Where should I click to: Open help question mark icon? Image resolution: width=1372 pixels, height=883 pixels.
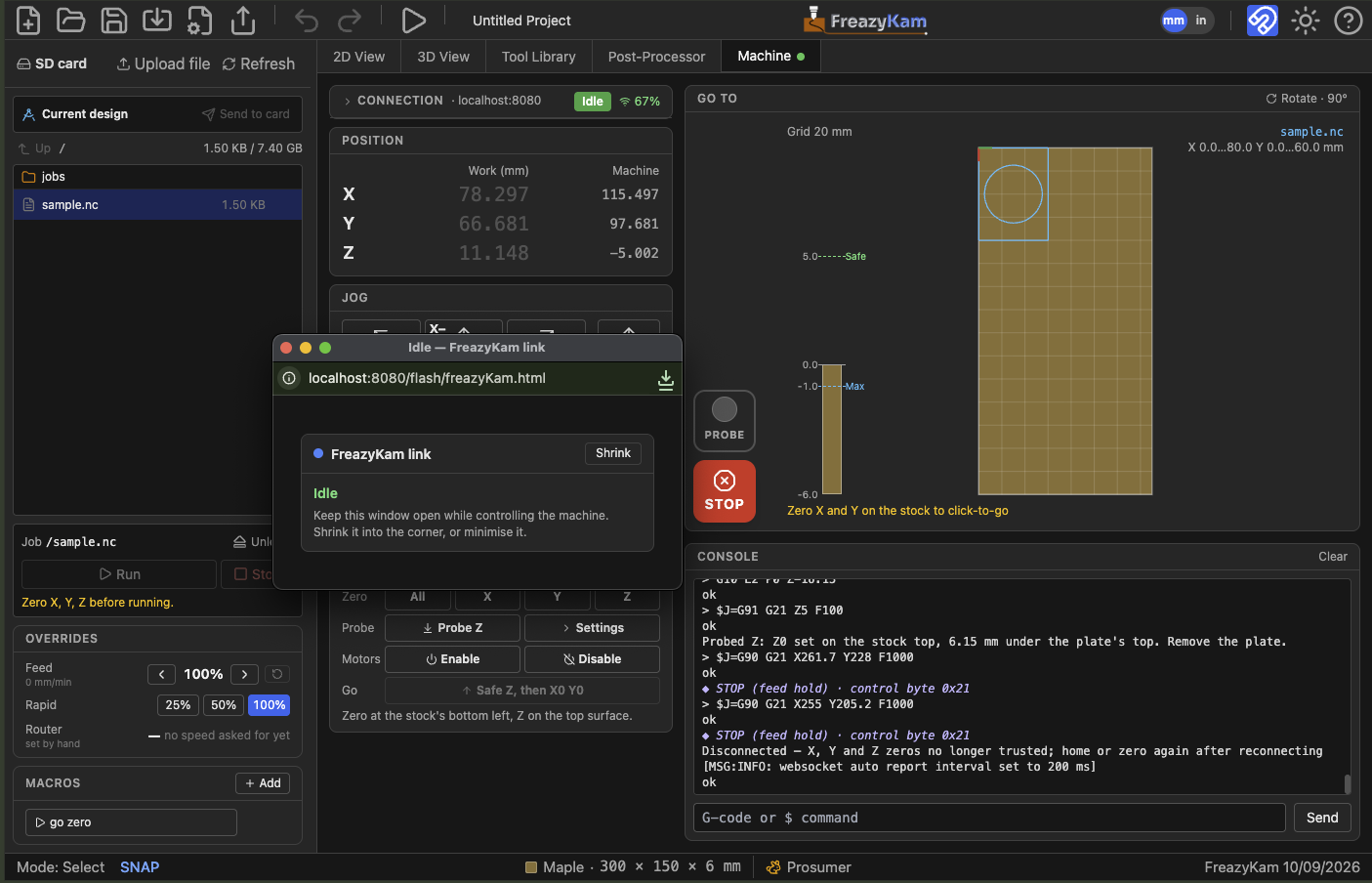click(1349, 20)
